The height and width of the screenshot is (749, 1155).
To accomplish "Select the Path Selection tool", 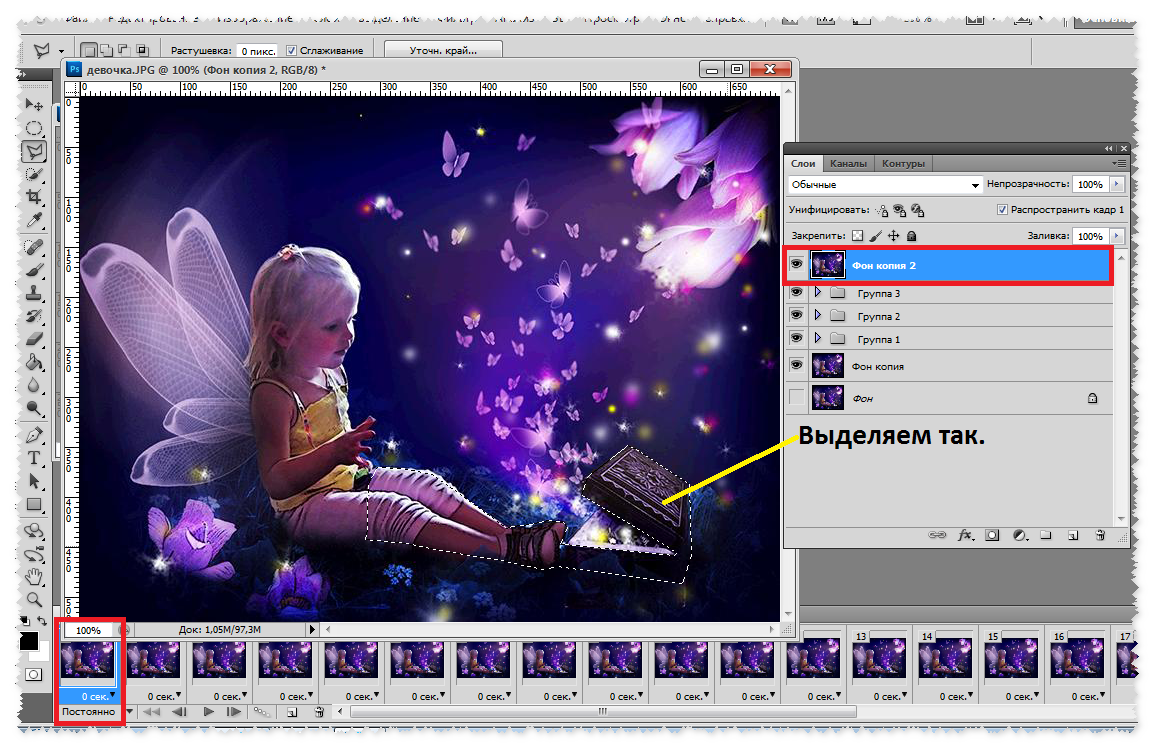I will (x=34, y=482).
